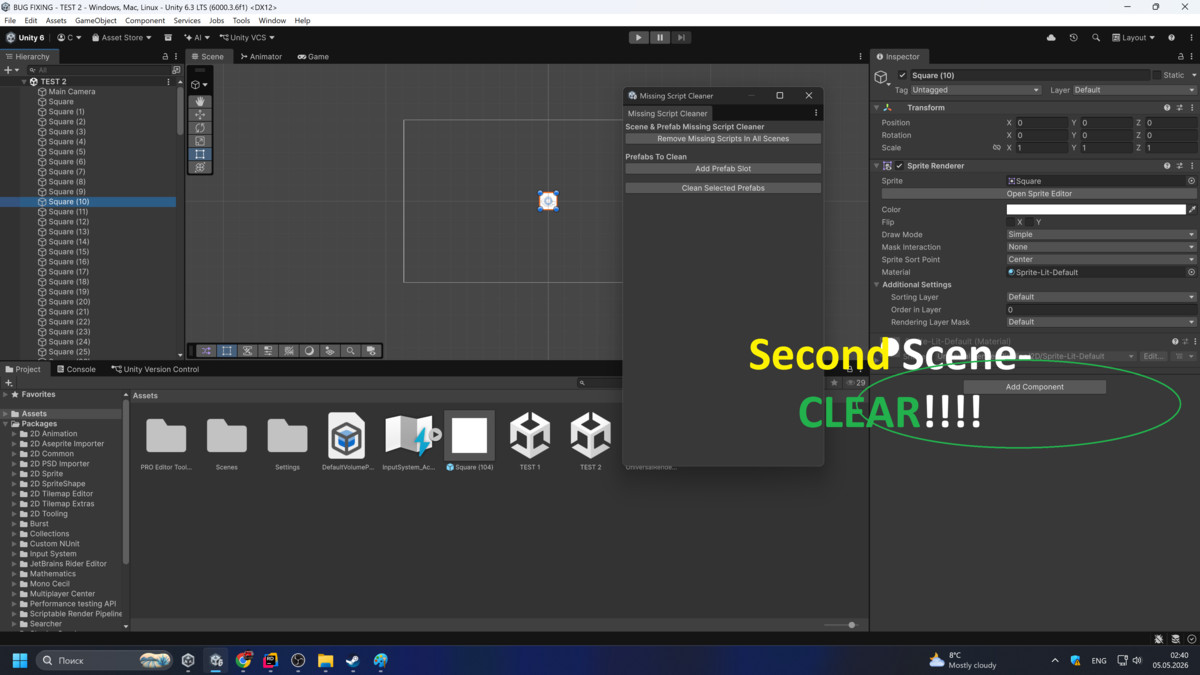Select the Hand (view) tool
The width and height of the screenshot is (1200, 675).
click(x=200, y=101)
